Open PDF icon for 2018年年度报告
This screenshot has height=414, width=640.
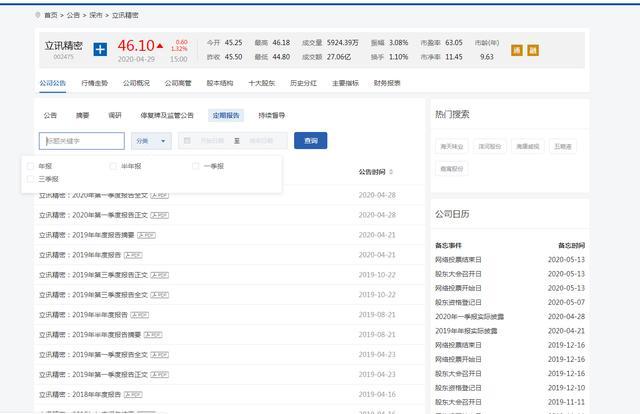point(133,394)
